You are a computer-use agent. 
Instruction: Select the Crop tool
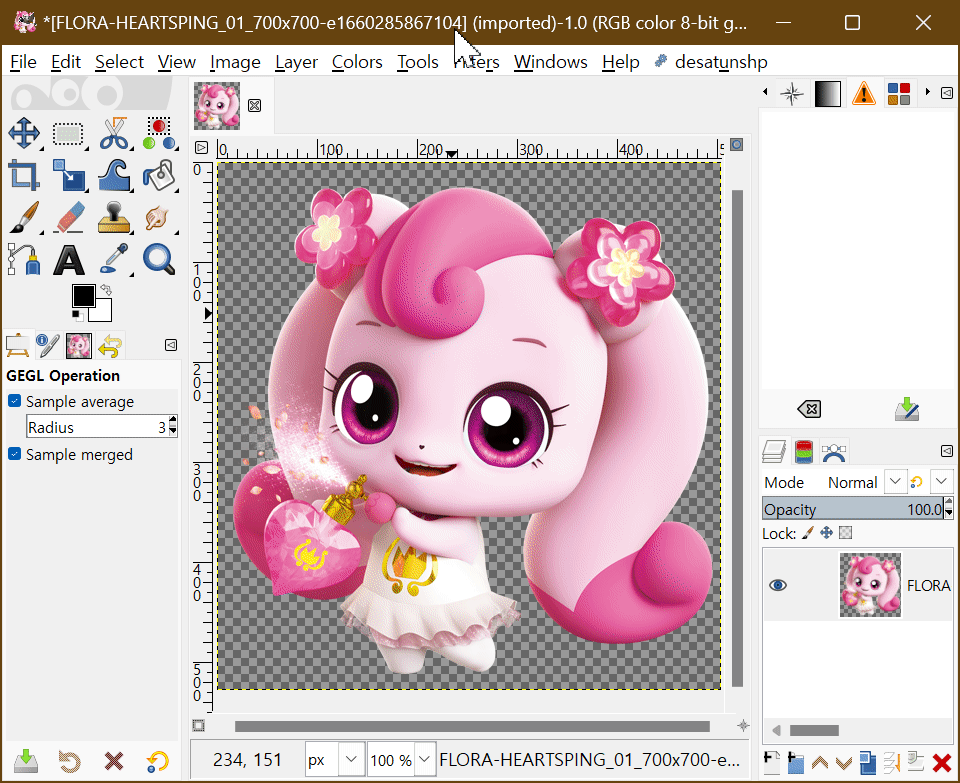point(24,175)
